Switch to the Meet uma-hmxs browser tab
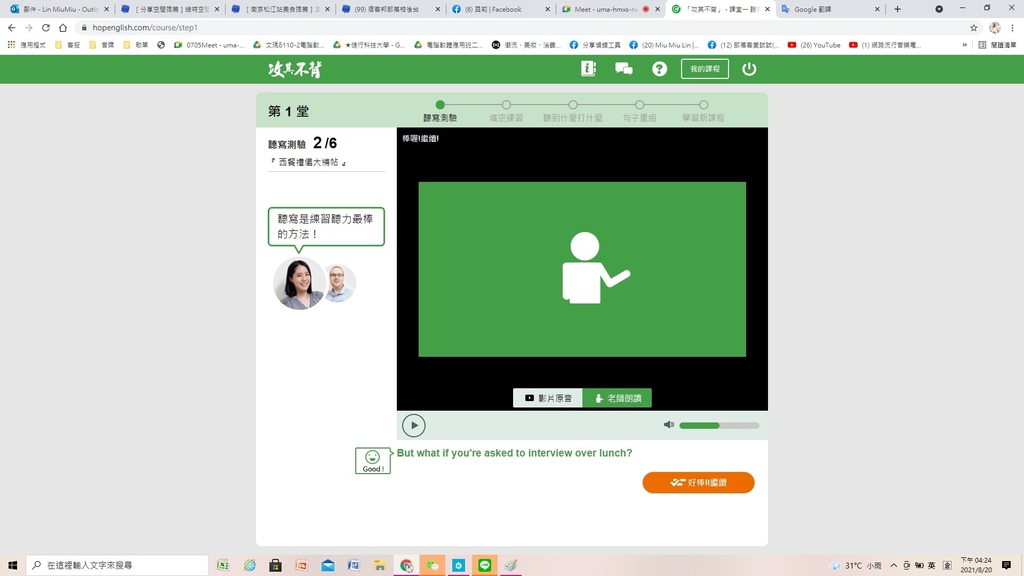The width and height of the screenshot is (1024, 576). pyautogui.click(x=611, y=9)
